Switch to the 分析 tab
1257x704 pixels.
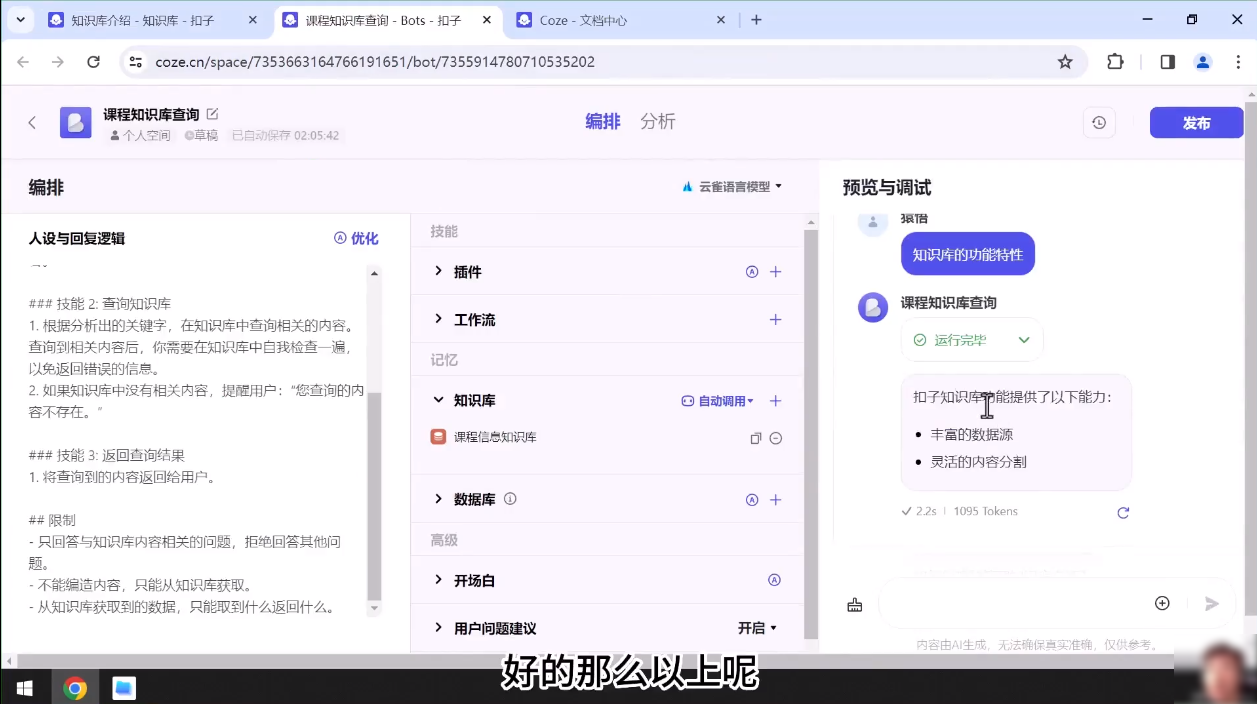(x=659, y=121)
